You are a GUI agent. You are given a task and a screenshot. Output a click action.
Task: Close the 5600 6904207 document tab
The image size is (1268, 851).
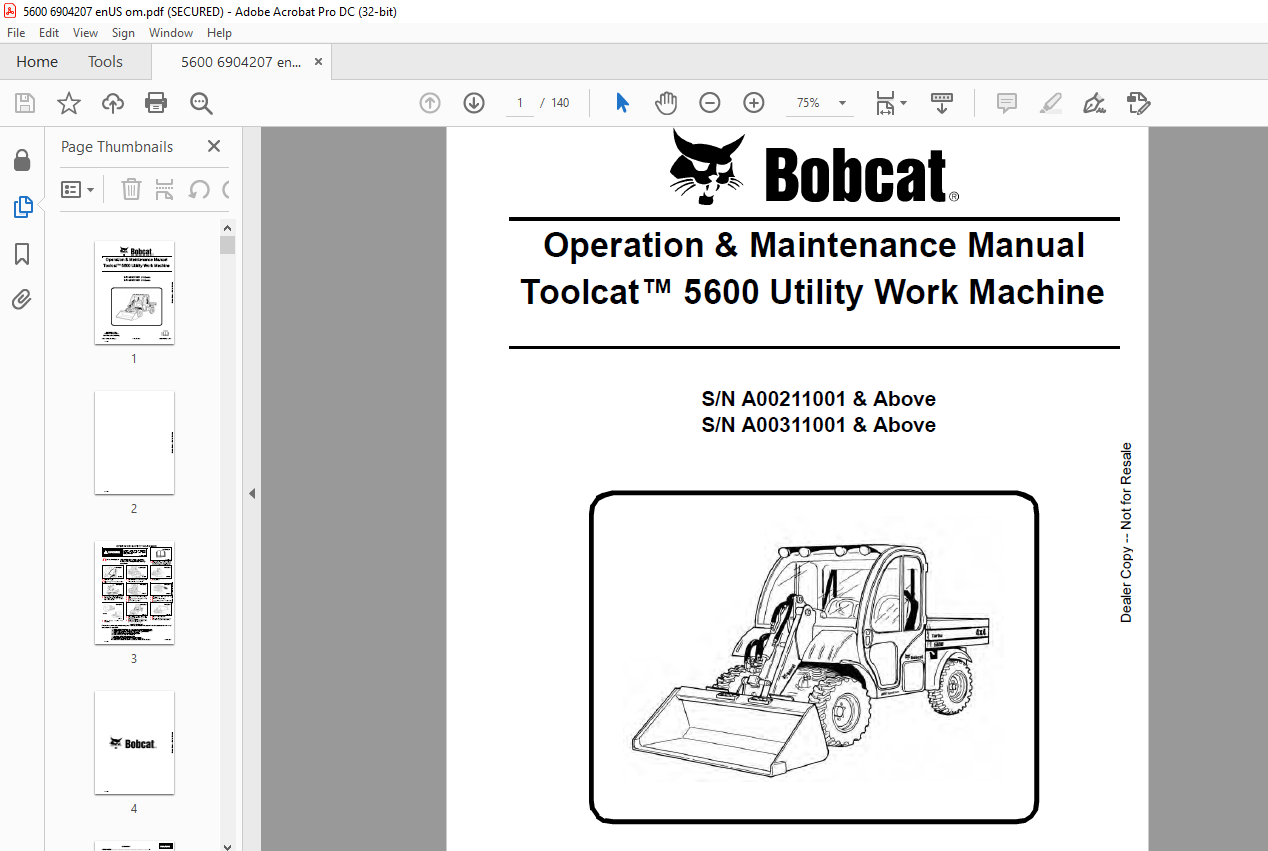319,62
